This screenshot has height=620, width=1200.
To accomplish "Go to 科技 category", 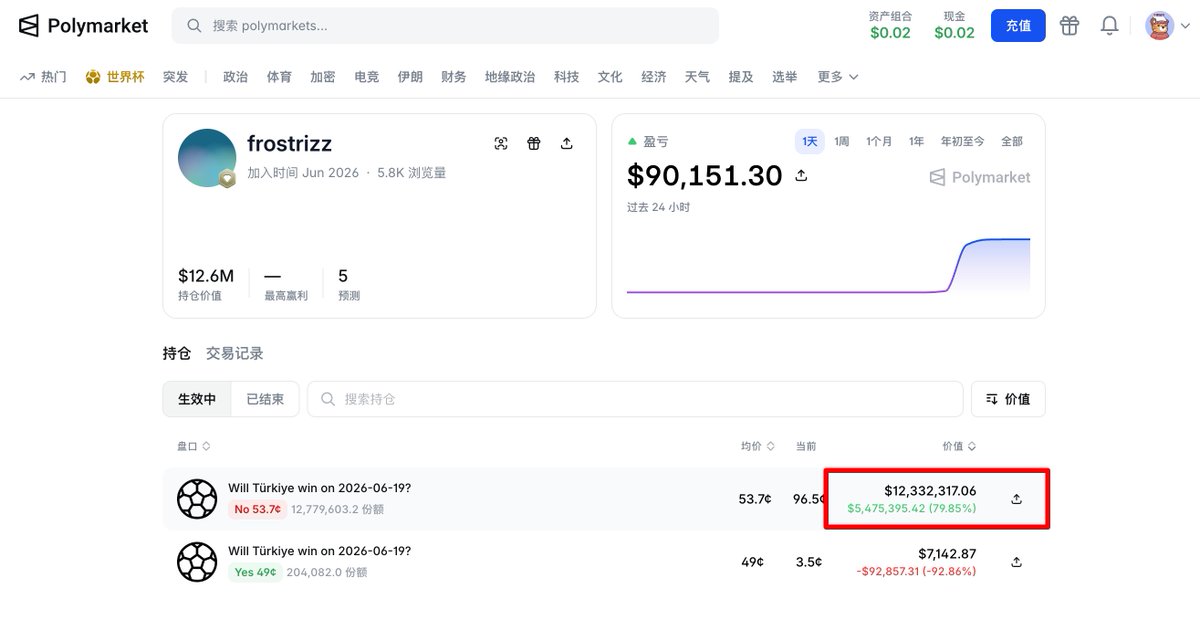I will coord(567,77).
